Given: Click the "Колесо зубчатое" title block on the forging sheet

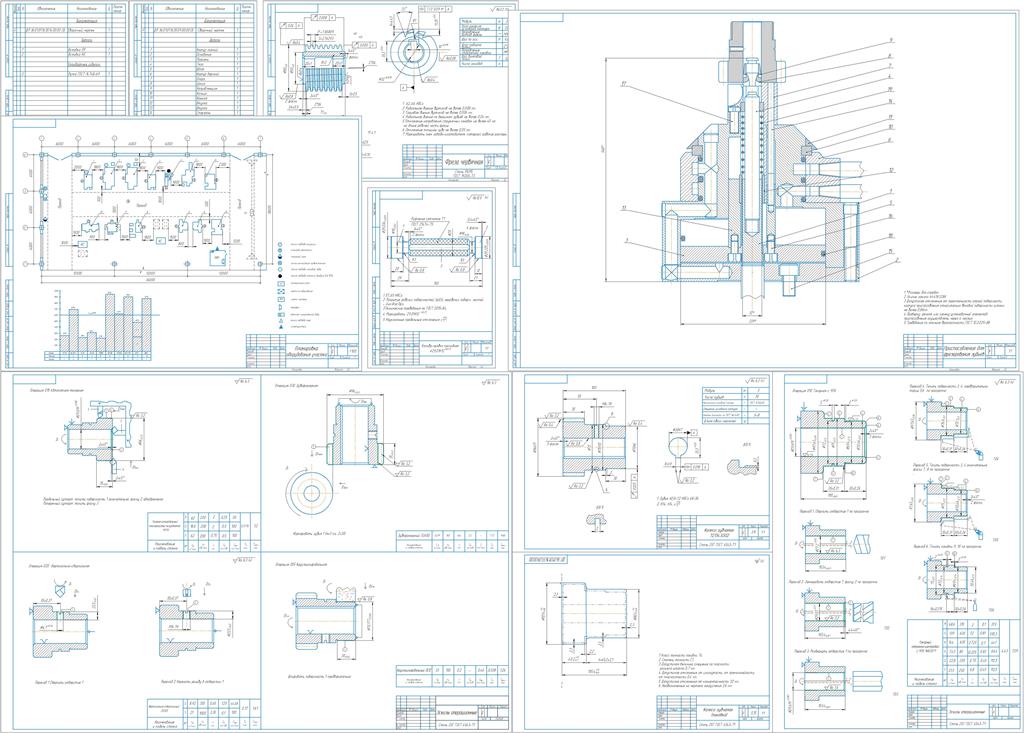Looking at the screenshot, I should click(713, 712).
